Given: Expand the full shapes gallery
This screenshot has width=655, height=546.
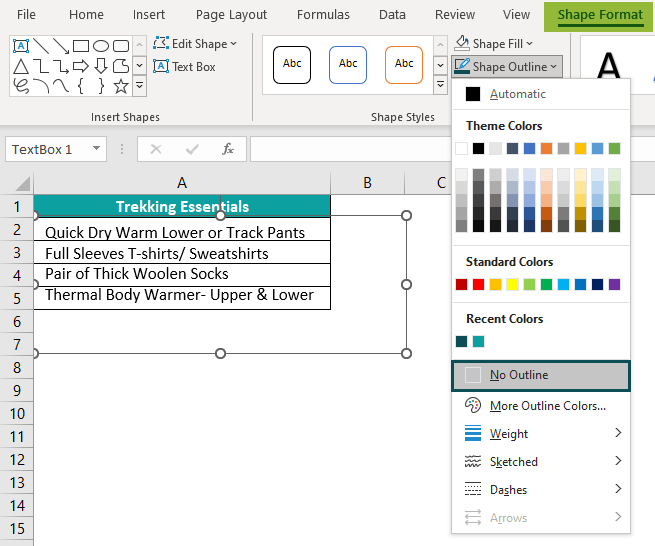Looking at the screenshot, I should pyautogui.click(x=140, y=86).
